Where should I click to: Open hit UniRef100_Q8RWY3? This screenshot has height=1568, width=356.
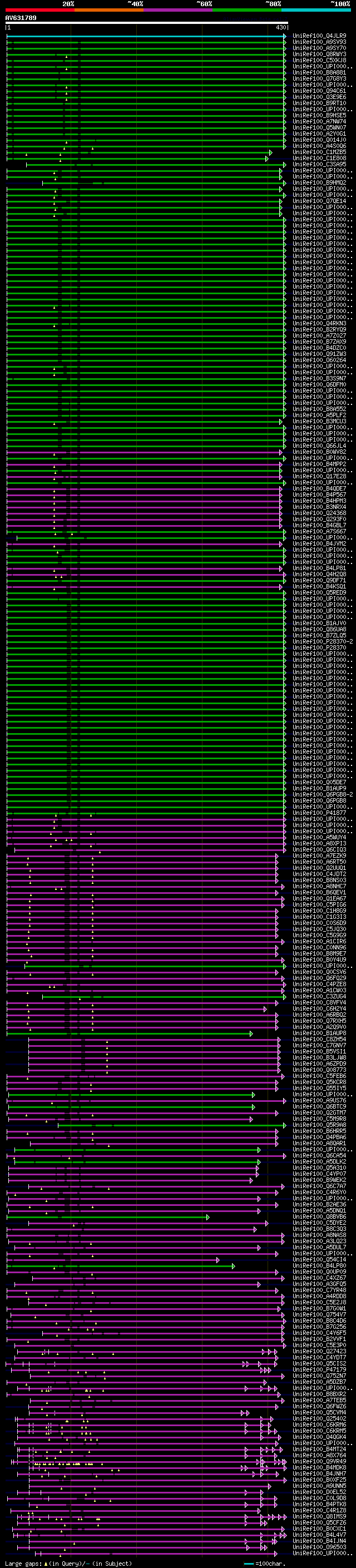pos(319,54)
